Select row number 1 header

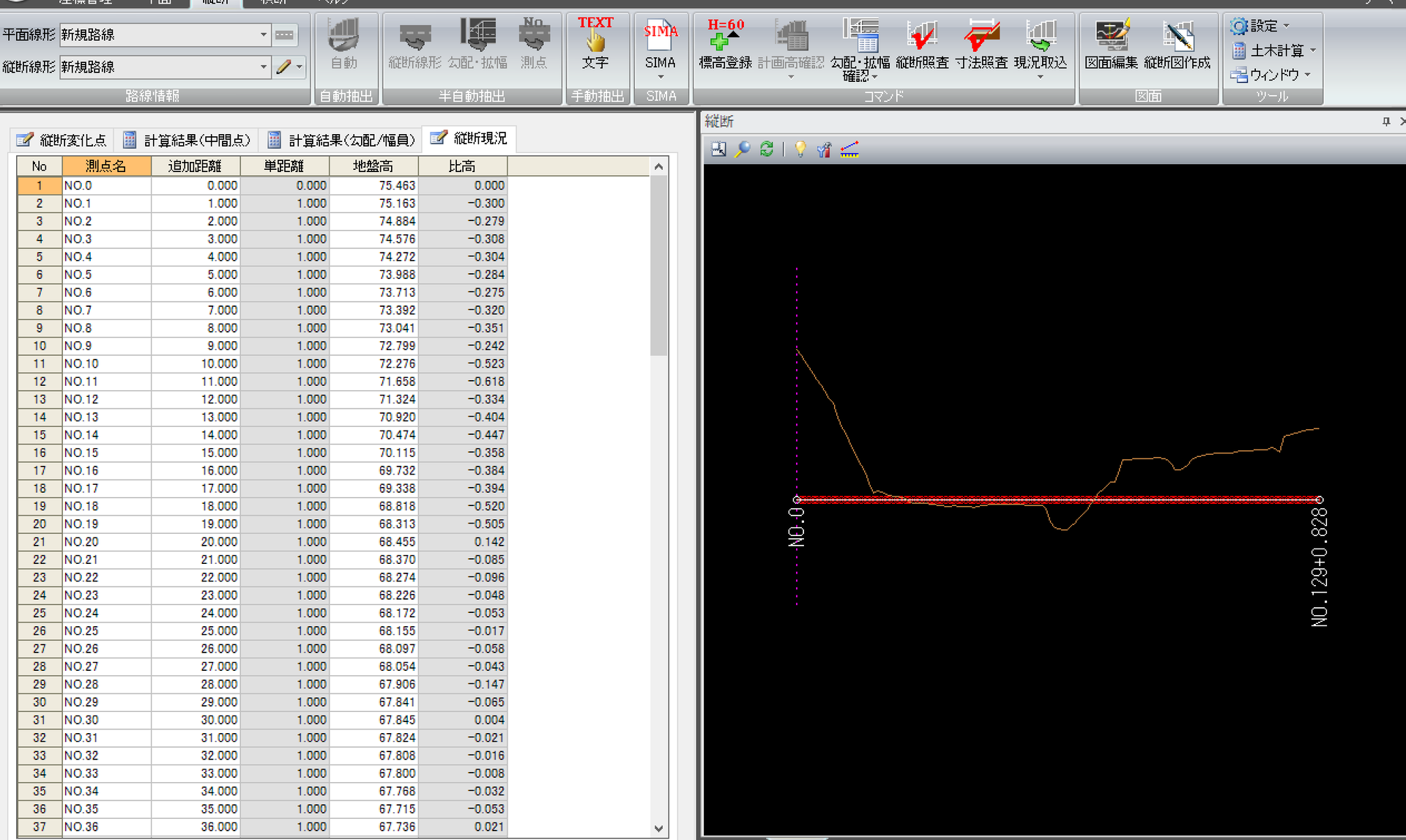click(40, 186)
